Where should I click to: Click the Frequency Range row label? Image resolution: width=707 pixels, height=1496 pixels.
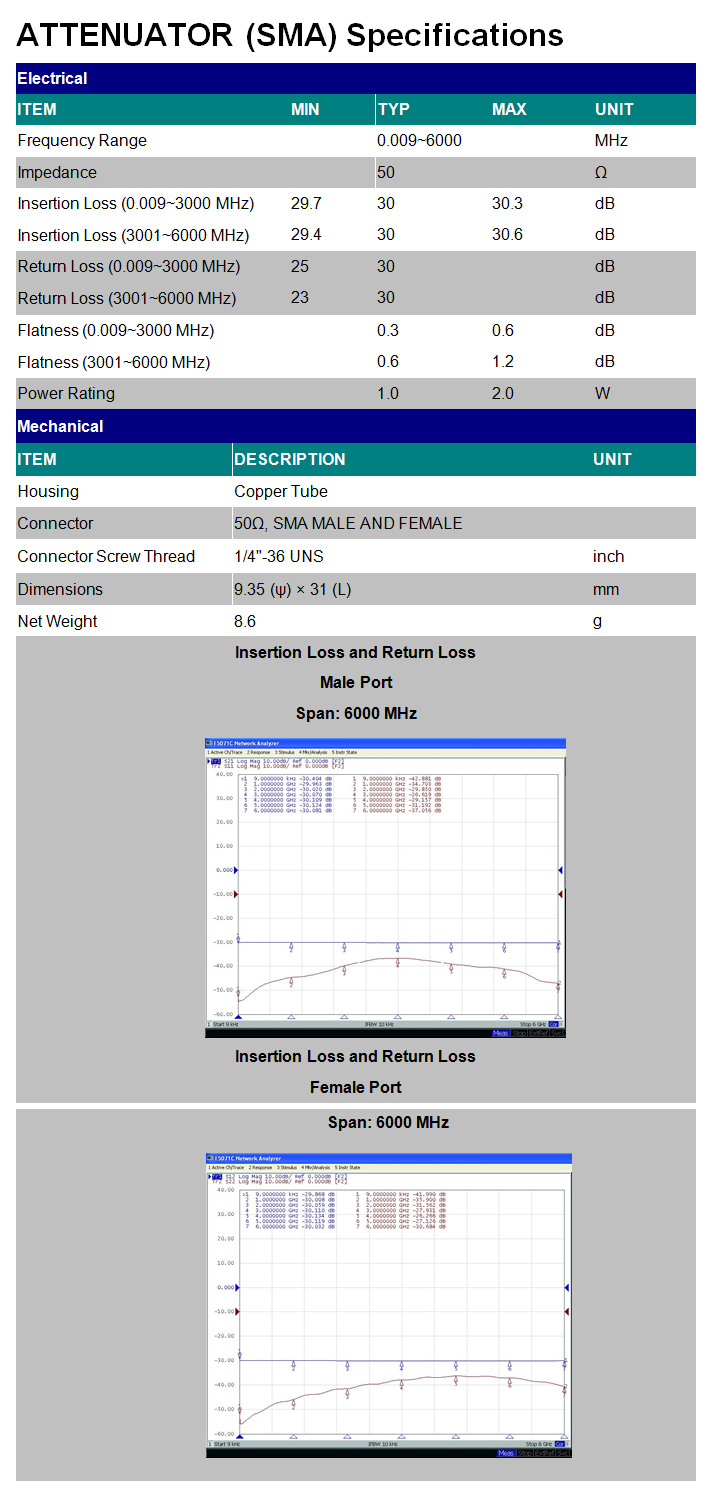pos(82,140)
